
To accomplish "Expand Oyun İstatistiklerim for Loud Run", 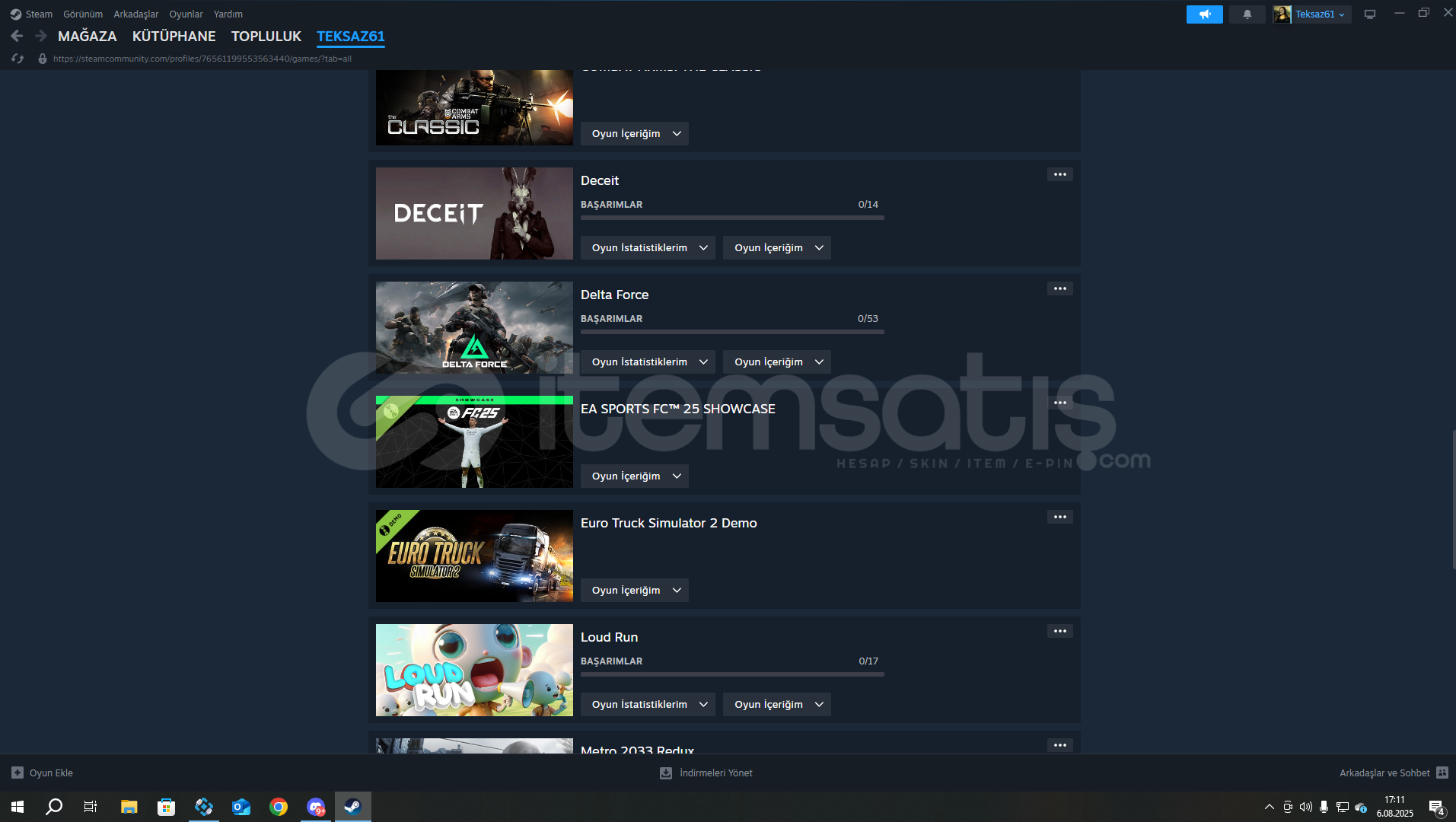I will (x=647, y=704).
